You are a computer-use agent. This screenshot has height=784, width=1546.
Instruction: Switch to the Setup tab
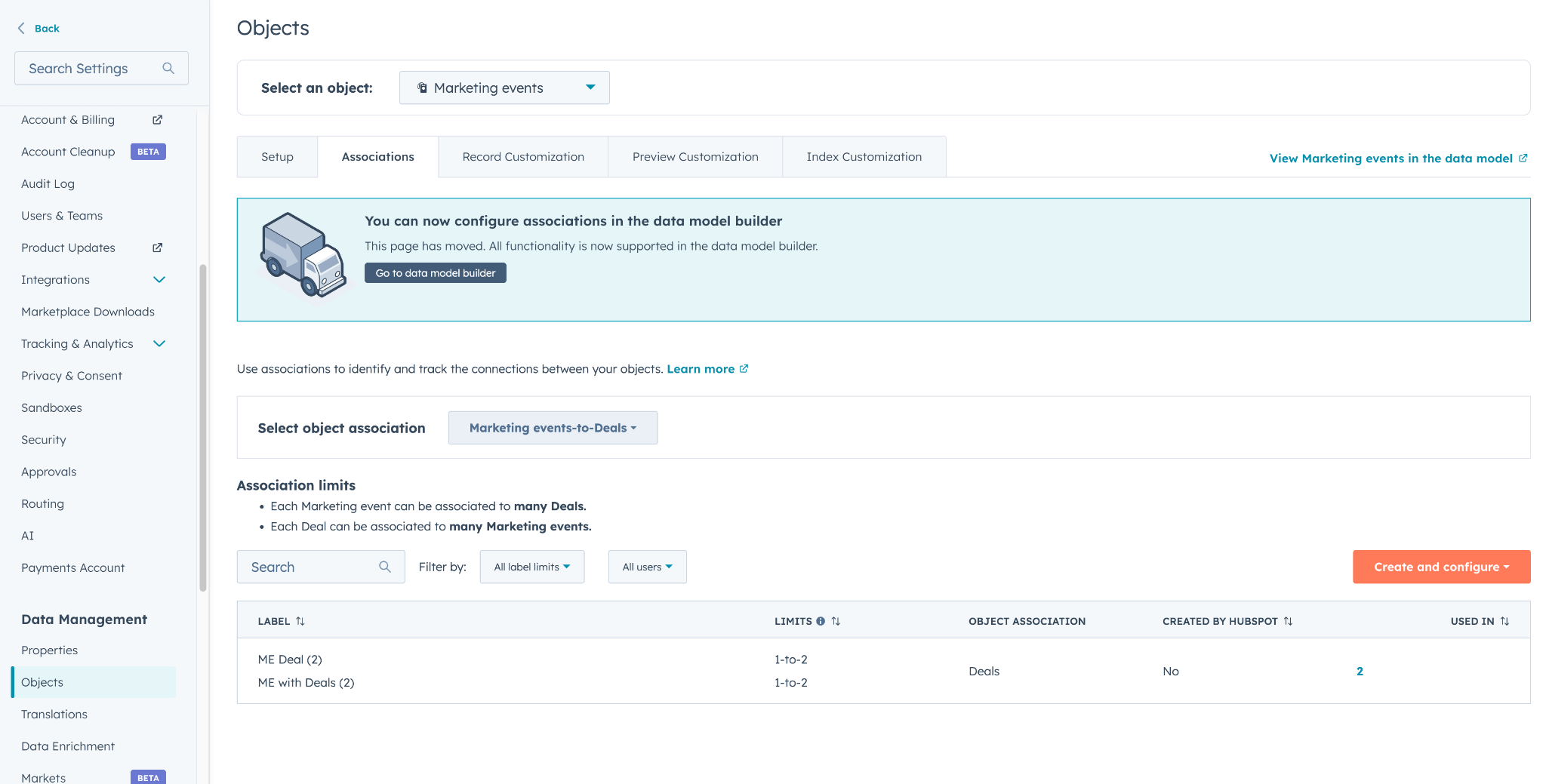pyautogui.click(x=277, y=157)
